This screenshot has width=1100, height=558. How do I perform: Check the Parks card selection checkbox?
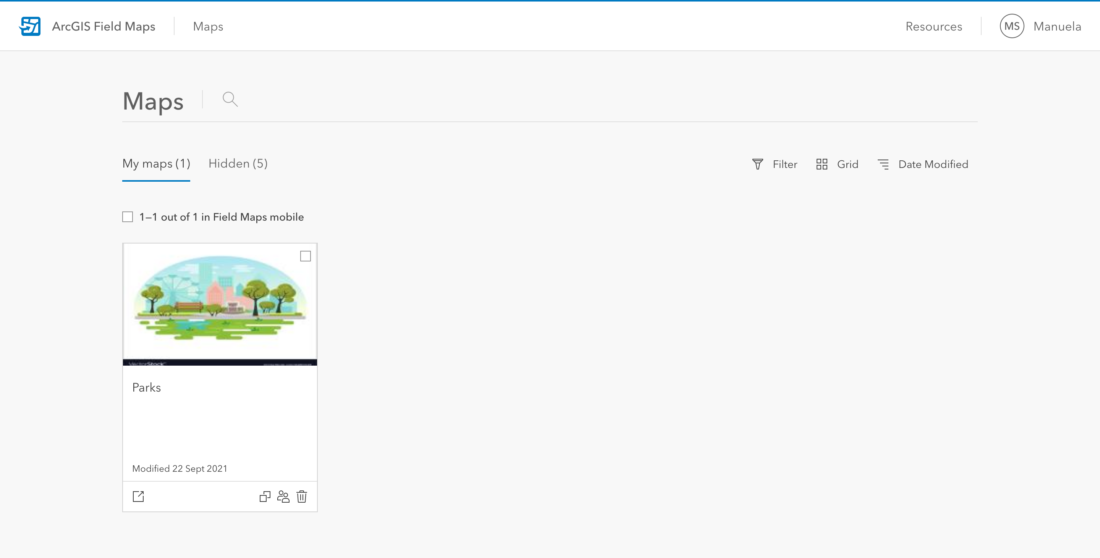click(x=305, y=256)
